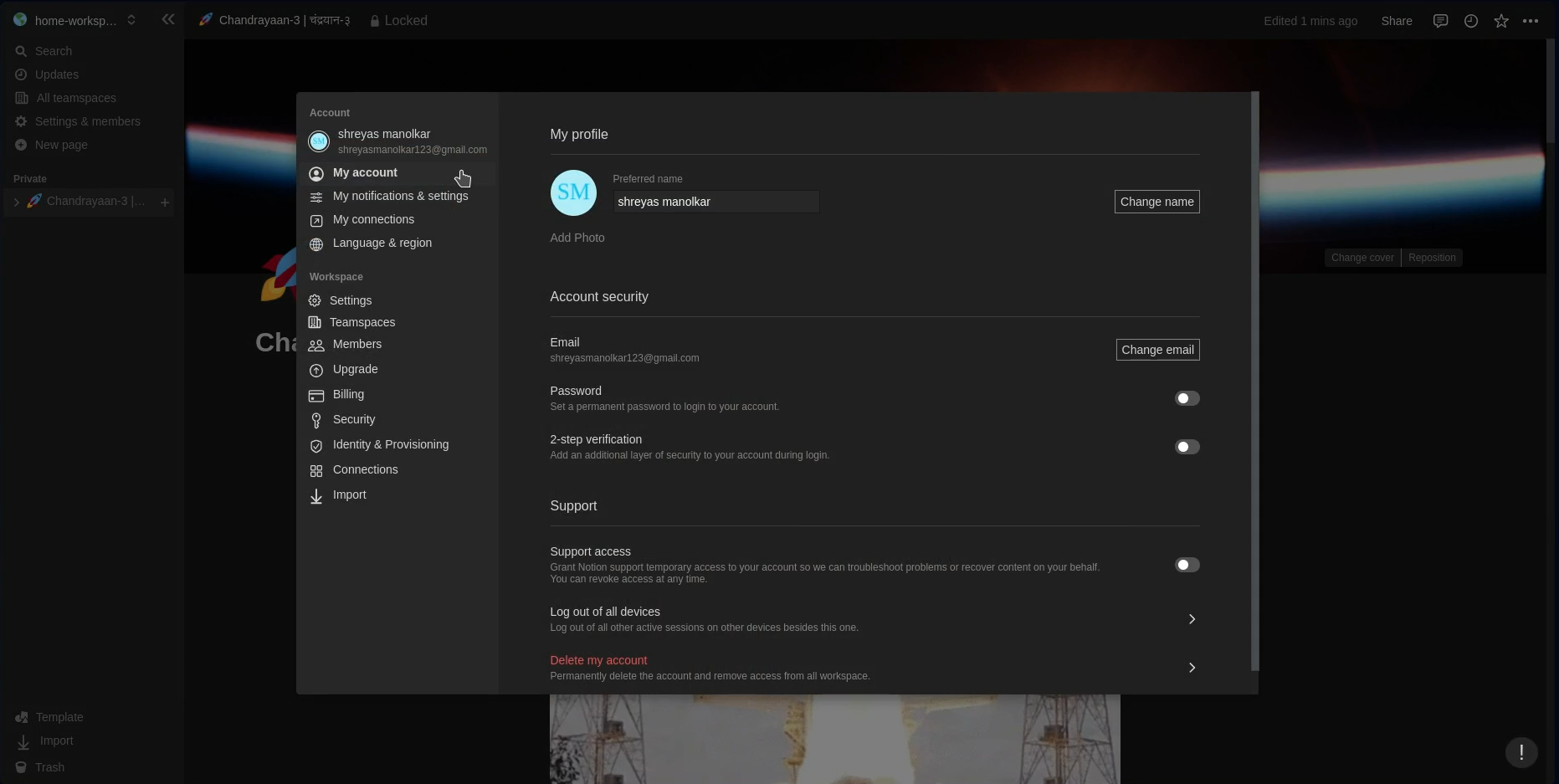Image resolution: width=1559 pixels, height=784 pixels.
Task: Open the Security settings section
Action: tap(353, 419)
